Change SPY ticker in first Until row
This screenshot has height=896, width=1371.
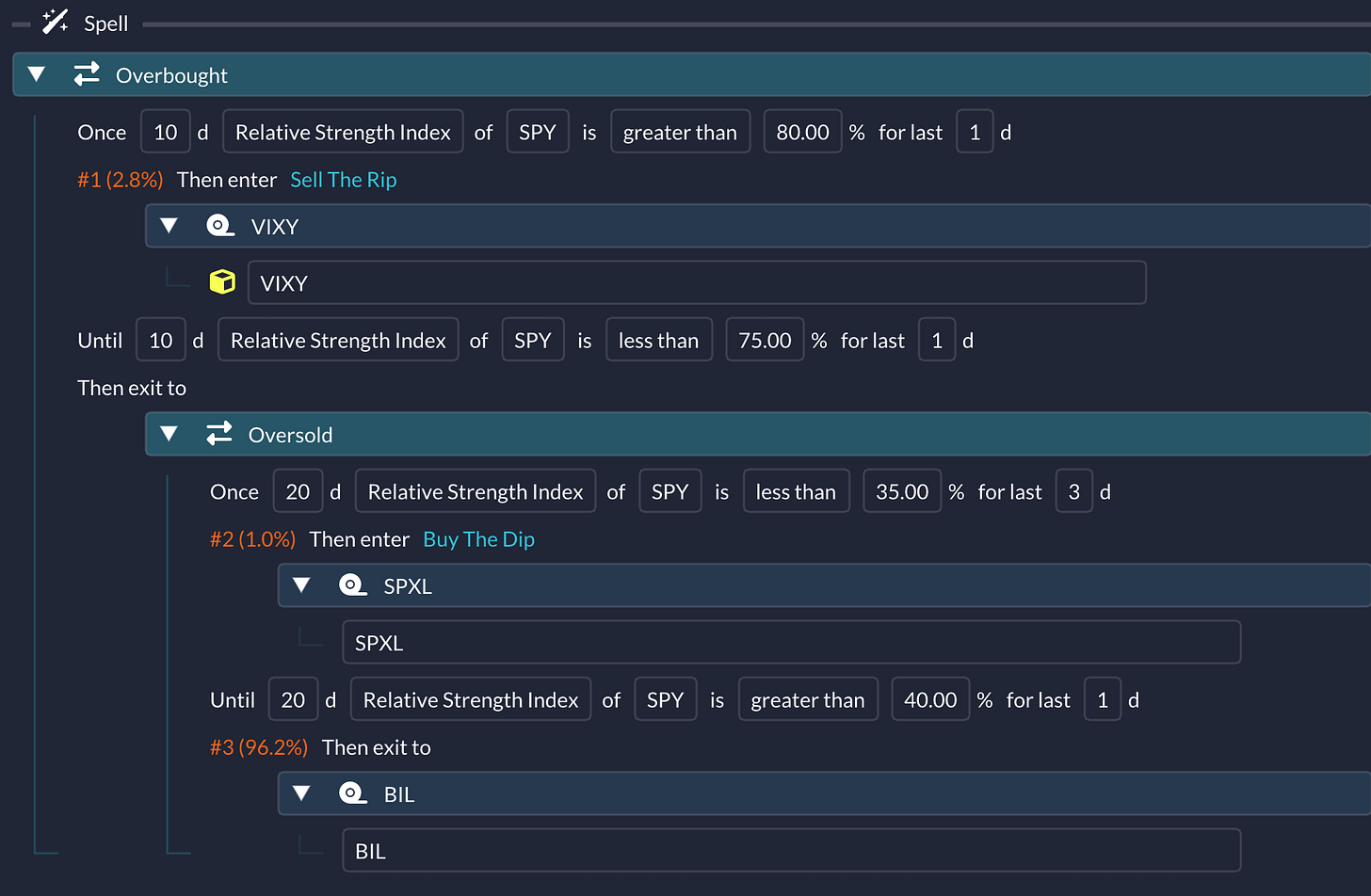pyautogui.click(x=533, y=340)
